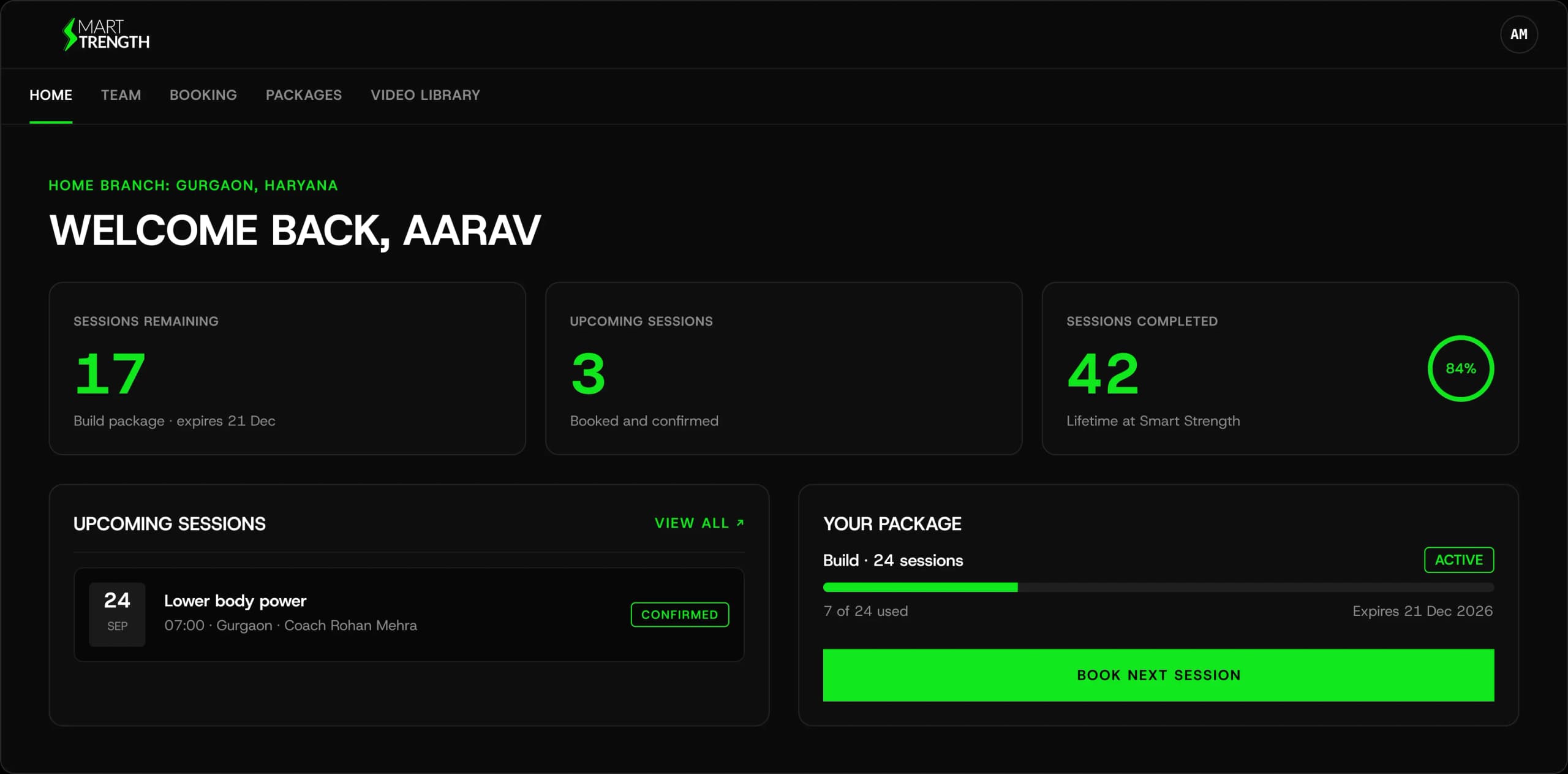Click 'Build package · expires 21 Dec' text
Screen dimensions: 1568x774
[x=174, y=421]
